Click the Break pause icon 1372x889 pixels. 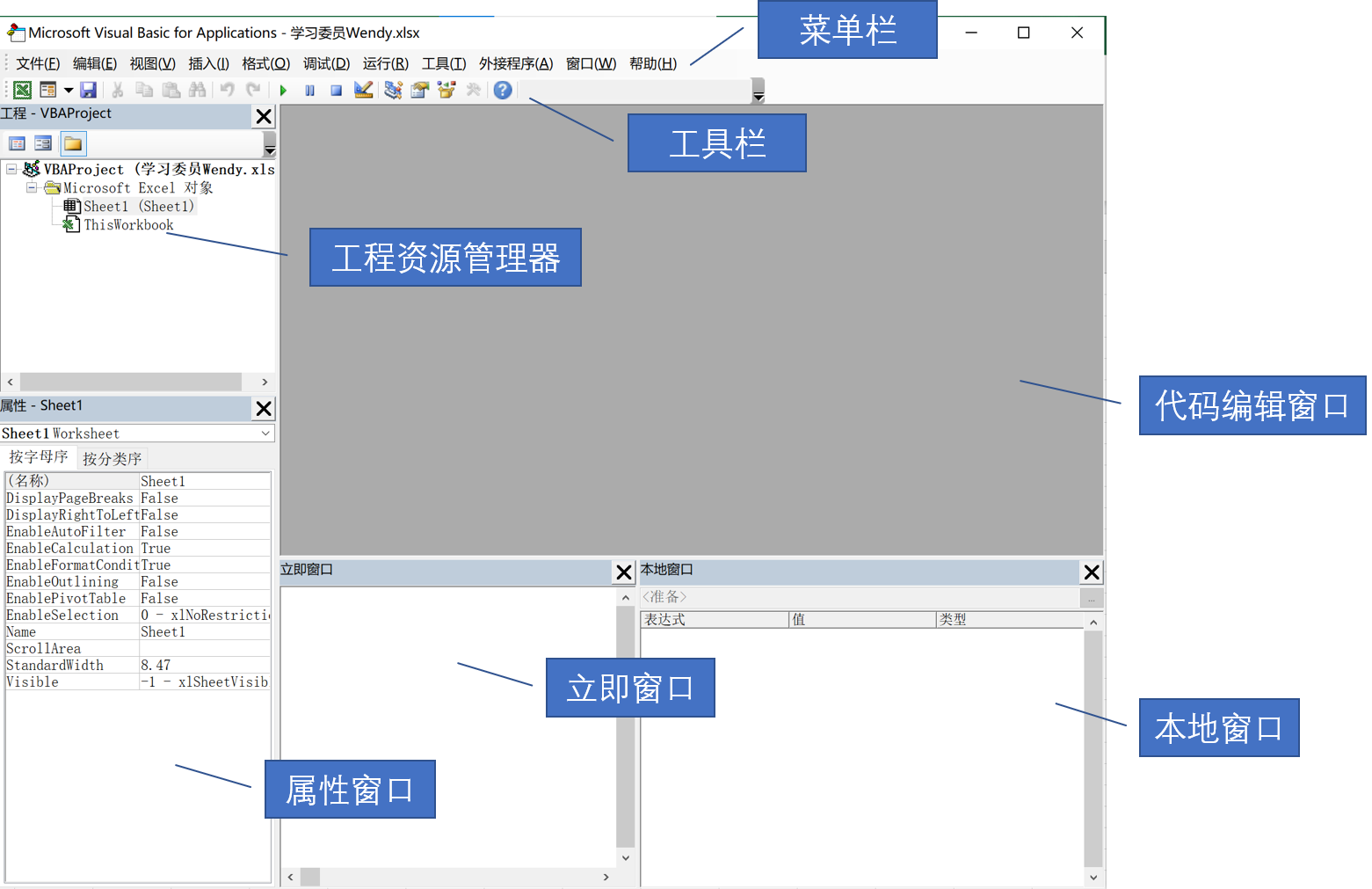tap(309, 90)
